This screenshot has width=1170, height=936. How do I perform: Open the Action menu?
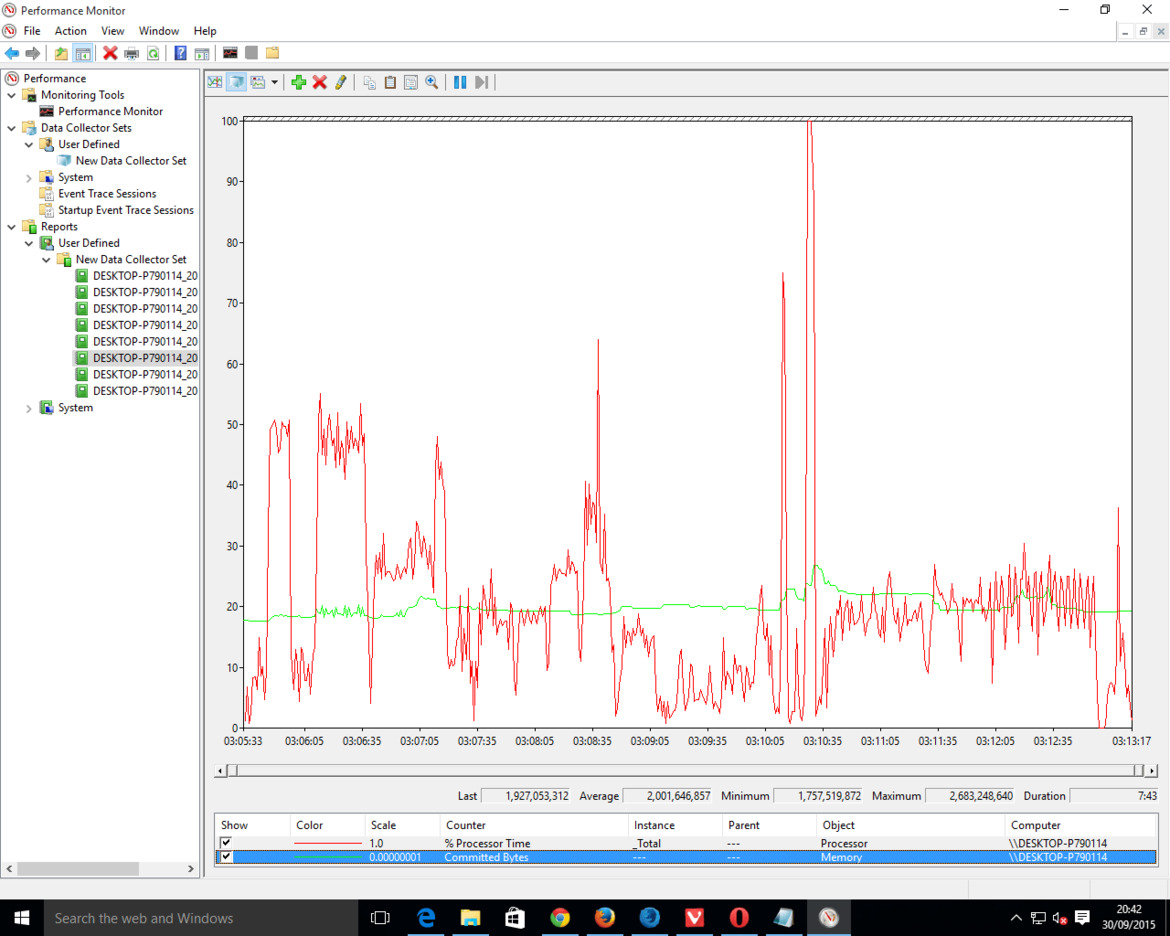tap(70, 31)
